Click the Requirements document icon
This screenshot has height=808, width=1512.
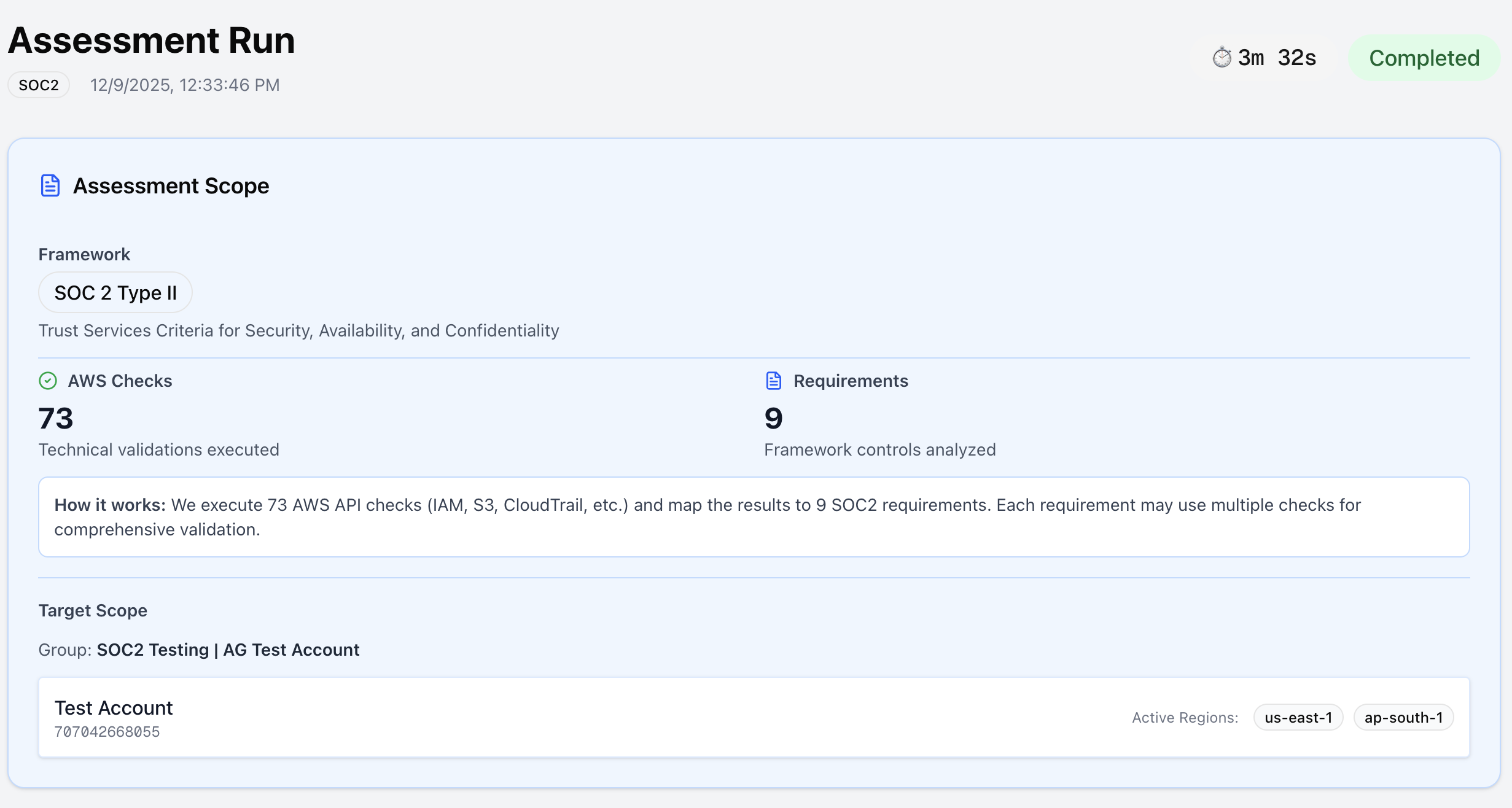773,381
